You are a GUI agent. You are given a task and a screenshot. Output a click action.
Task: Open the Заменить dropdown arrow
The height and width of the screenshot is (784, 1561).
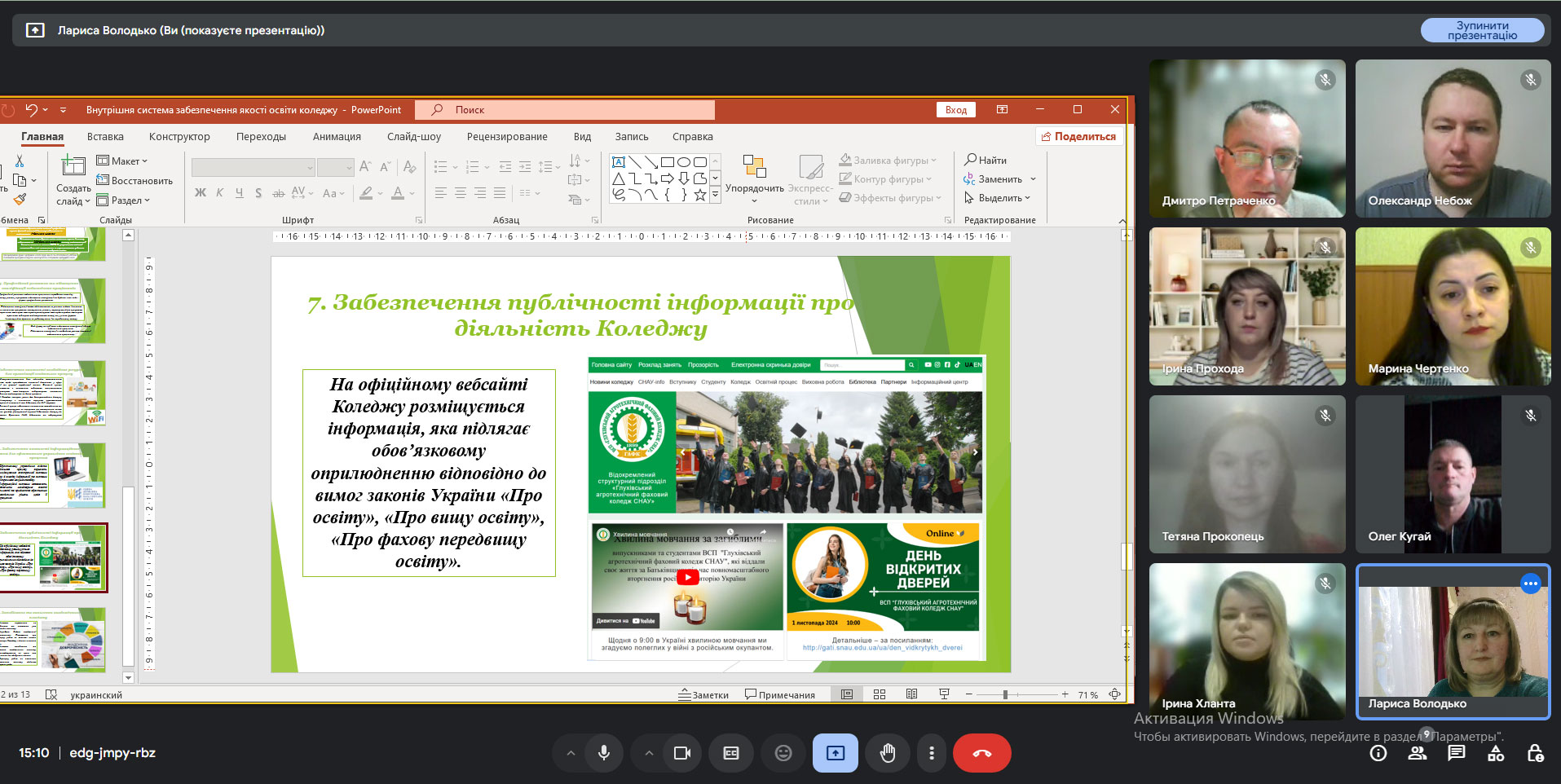pyautogui.click(x=1033, y=179)
